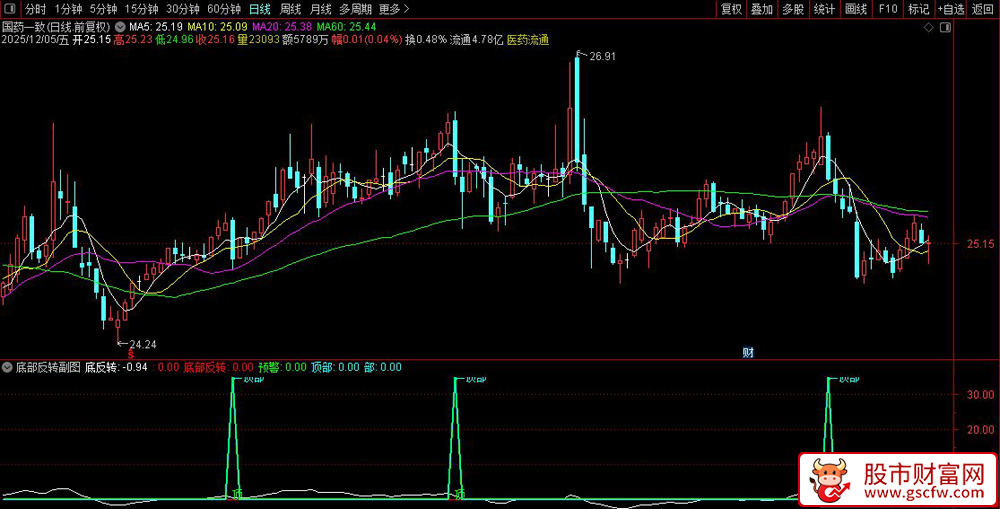
Task: Click the 顶部: 0.00 indicator value
Action: [x=335, y=367]
